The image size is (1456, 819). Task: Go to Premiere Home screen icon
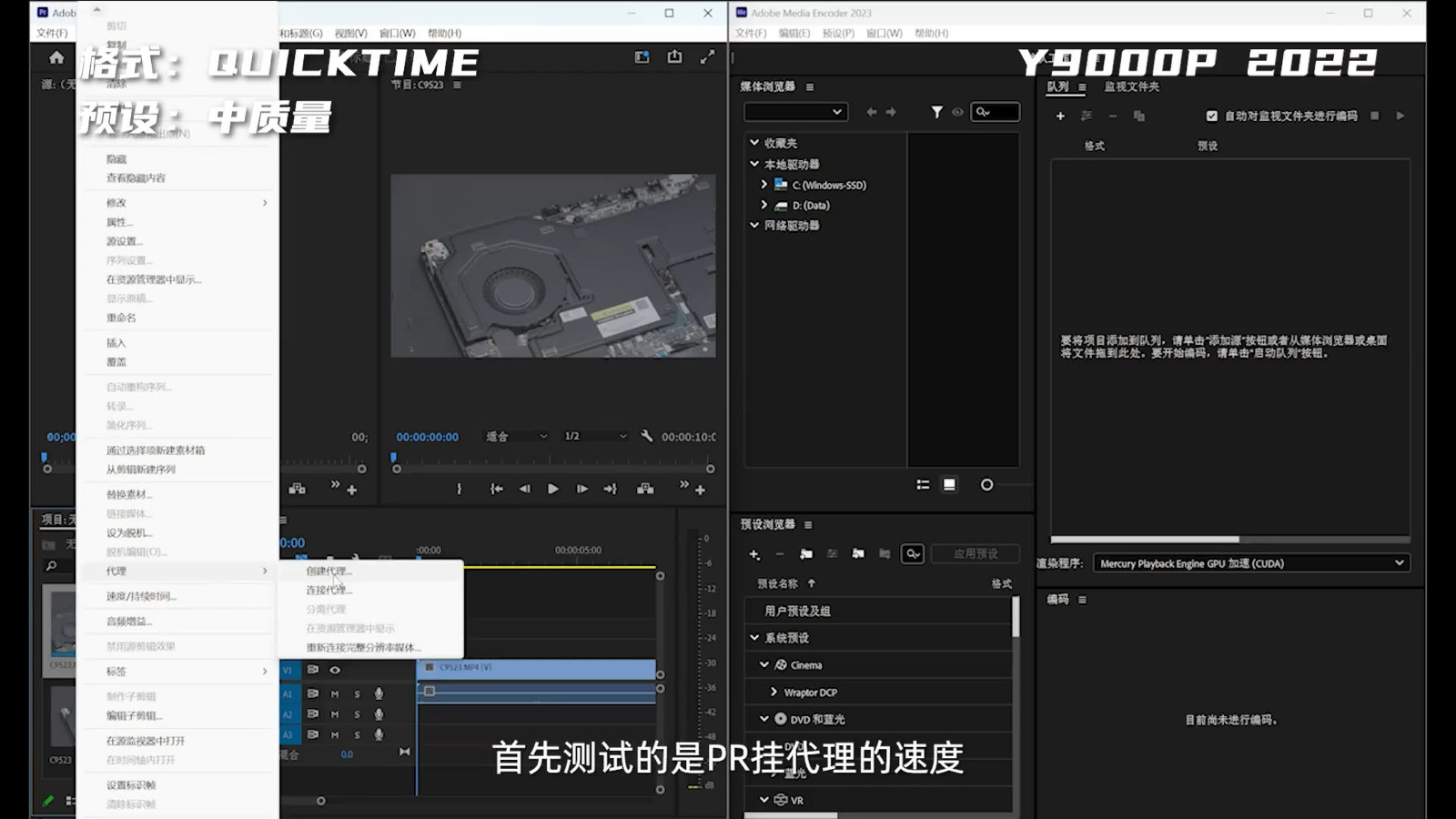(56, 57)
